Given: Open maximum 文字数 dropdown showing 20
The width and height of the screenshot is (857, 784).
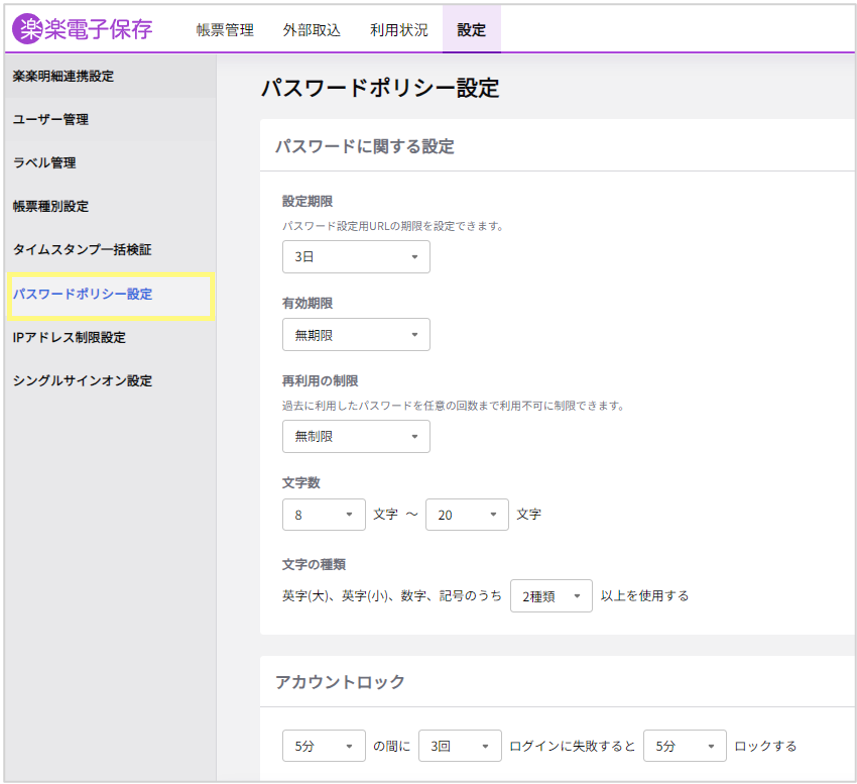Looking at the screenshot, I should (x=467, y=514).
